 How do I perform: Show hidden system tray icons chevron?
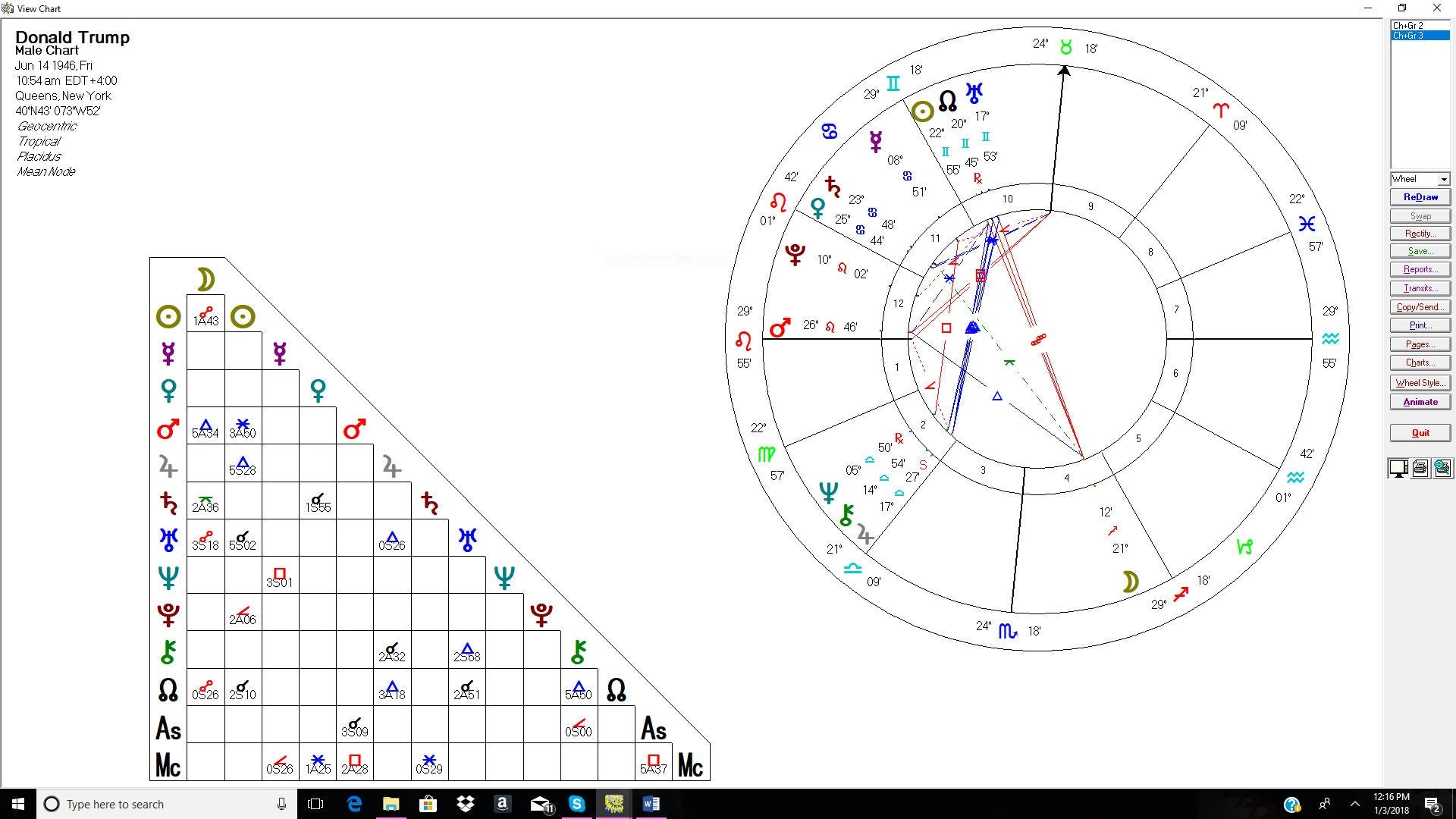[1354, 804]
